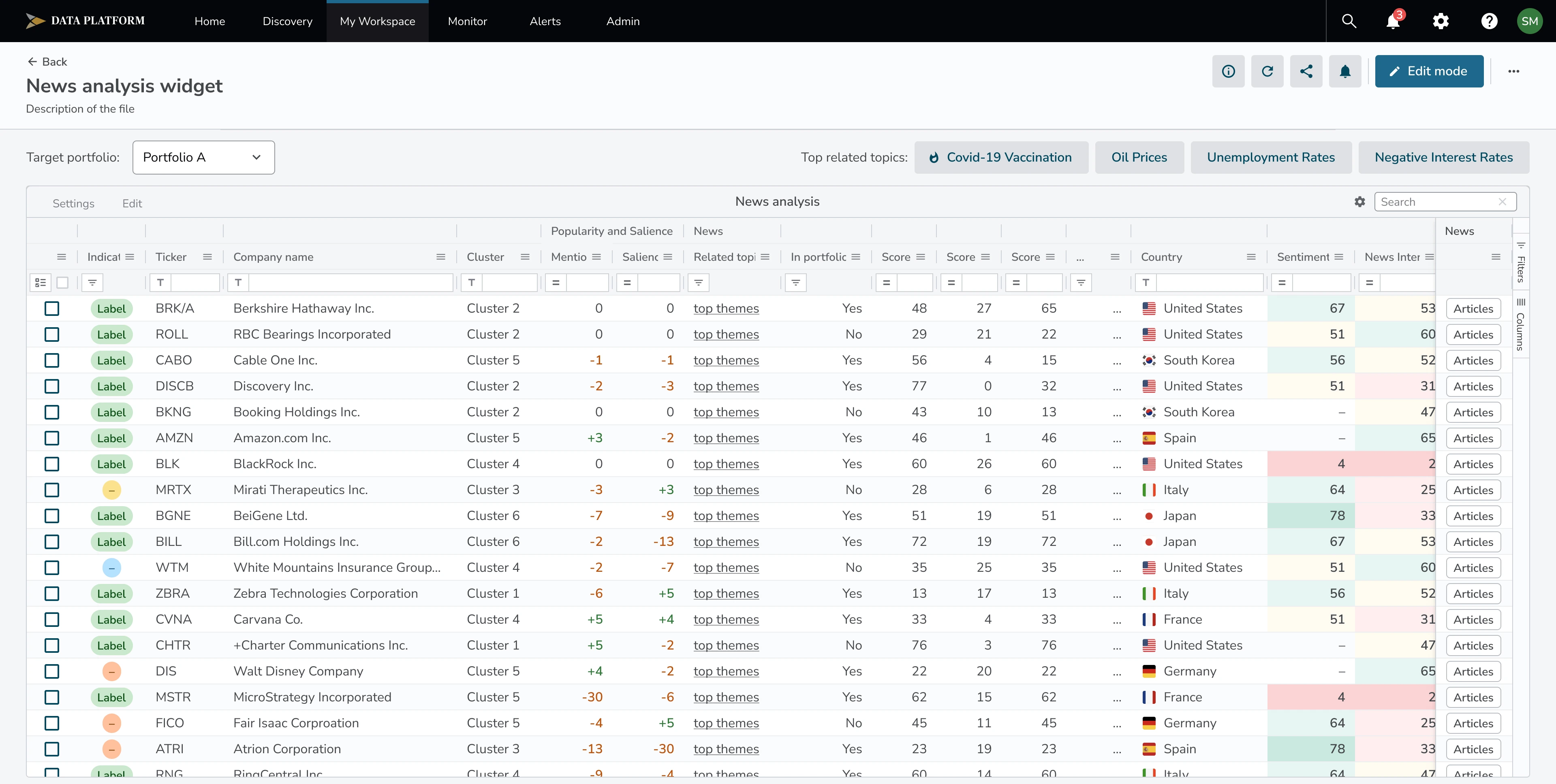Screen dimensions: 1556x784
Task: Click the widget info icon button
Action: [x=1228, y=71]
